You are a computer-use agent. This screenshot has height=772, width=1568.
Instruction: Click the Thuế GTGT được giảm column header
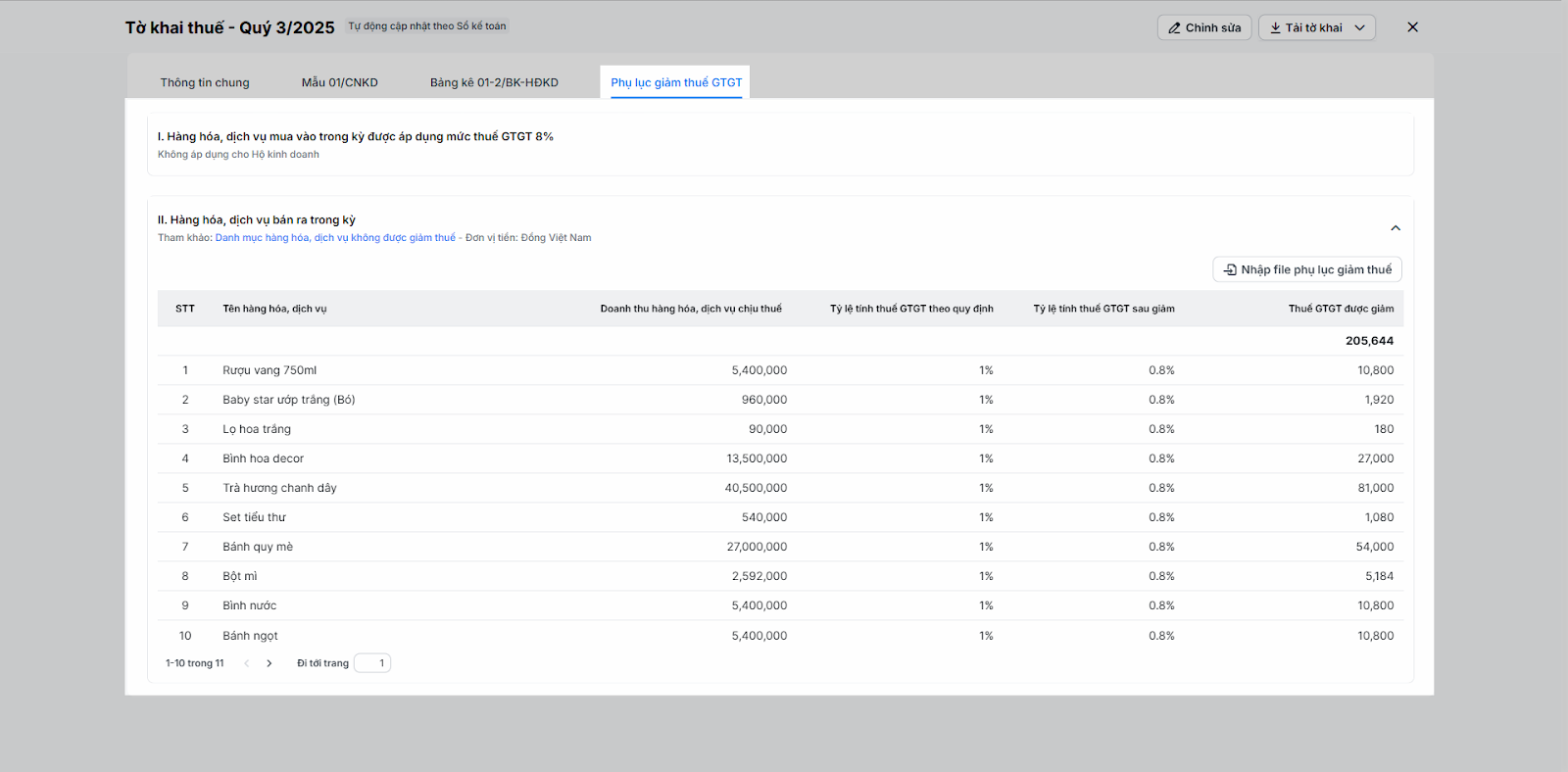1340,309
